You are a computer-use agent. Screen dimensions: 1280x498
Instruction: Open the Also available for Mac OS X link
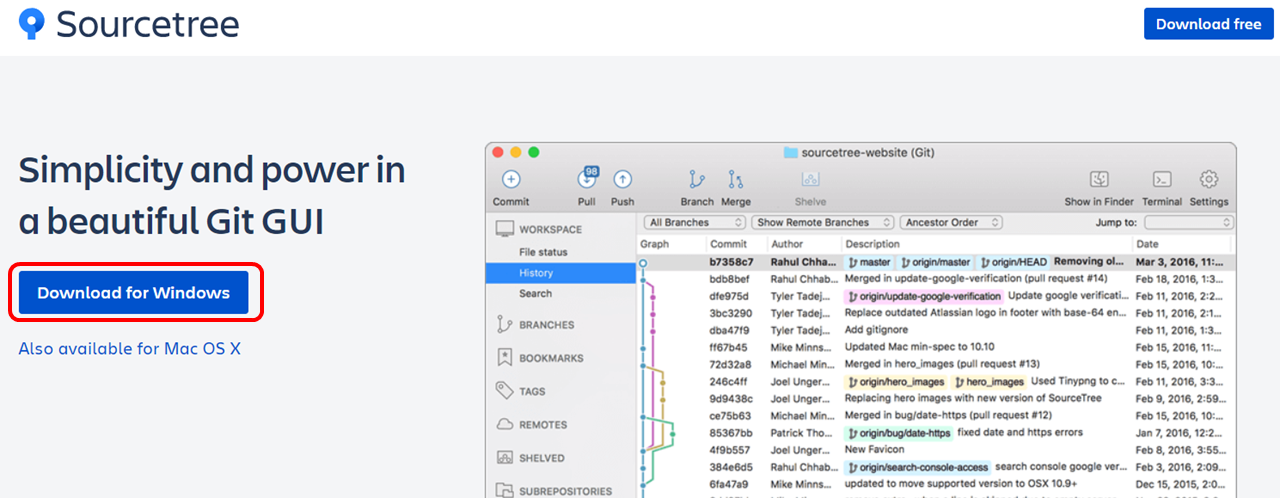(x=129, y=349)
